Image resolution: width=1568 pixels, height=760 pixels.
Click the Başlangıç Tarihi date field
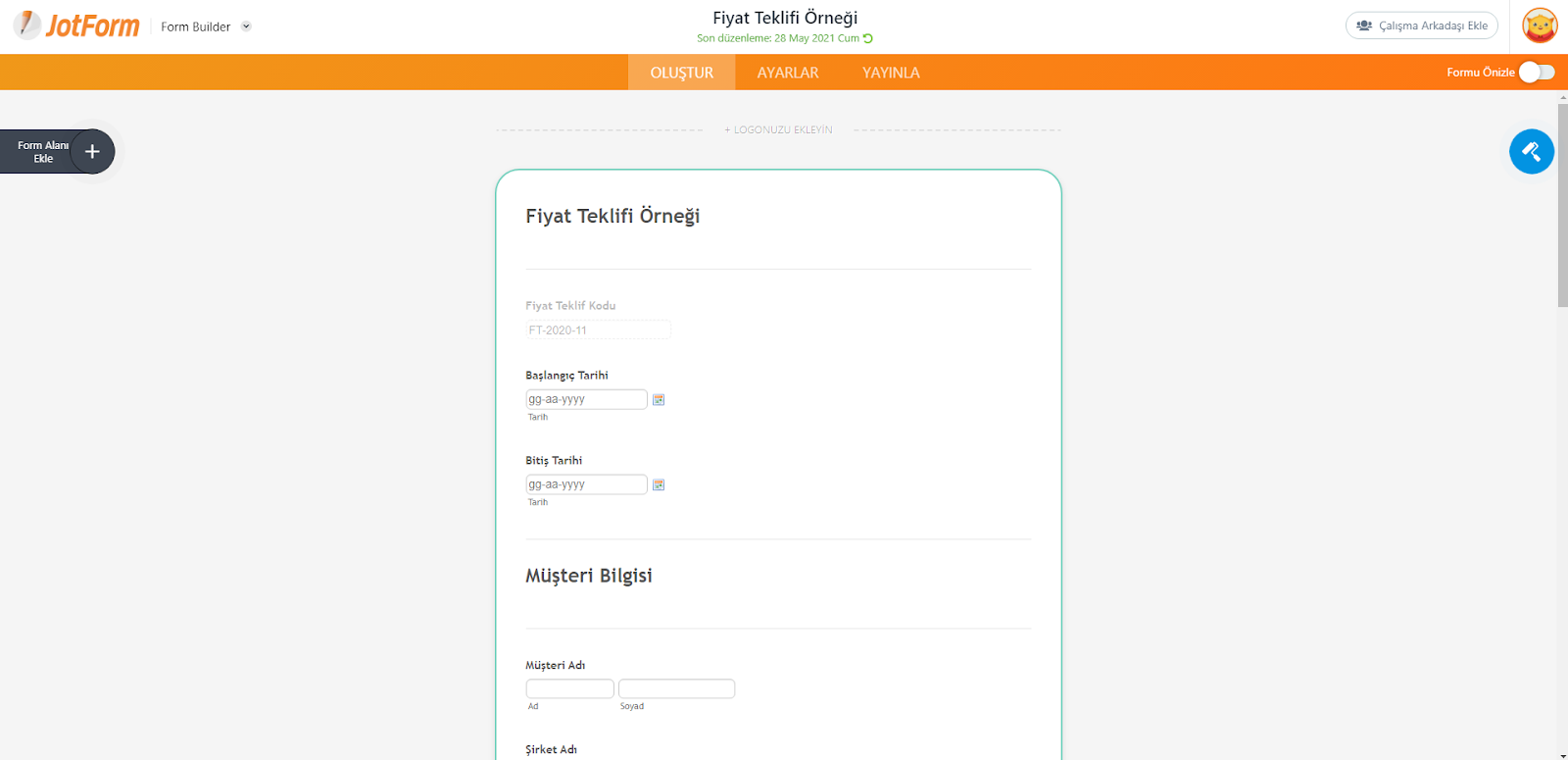pyautogui.click(x=586, y=399)
